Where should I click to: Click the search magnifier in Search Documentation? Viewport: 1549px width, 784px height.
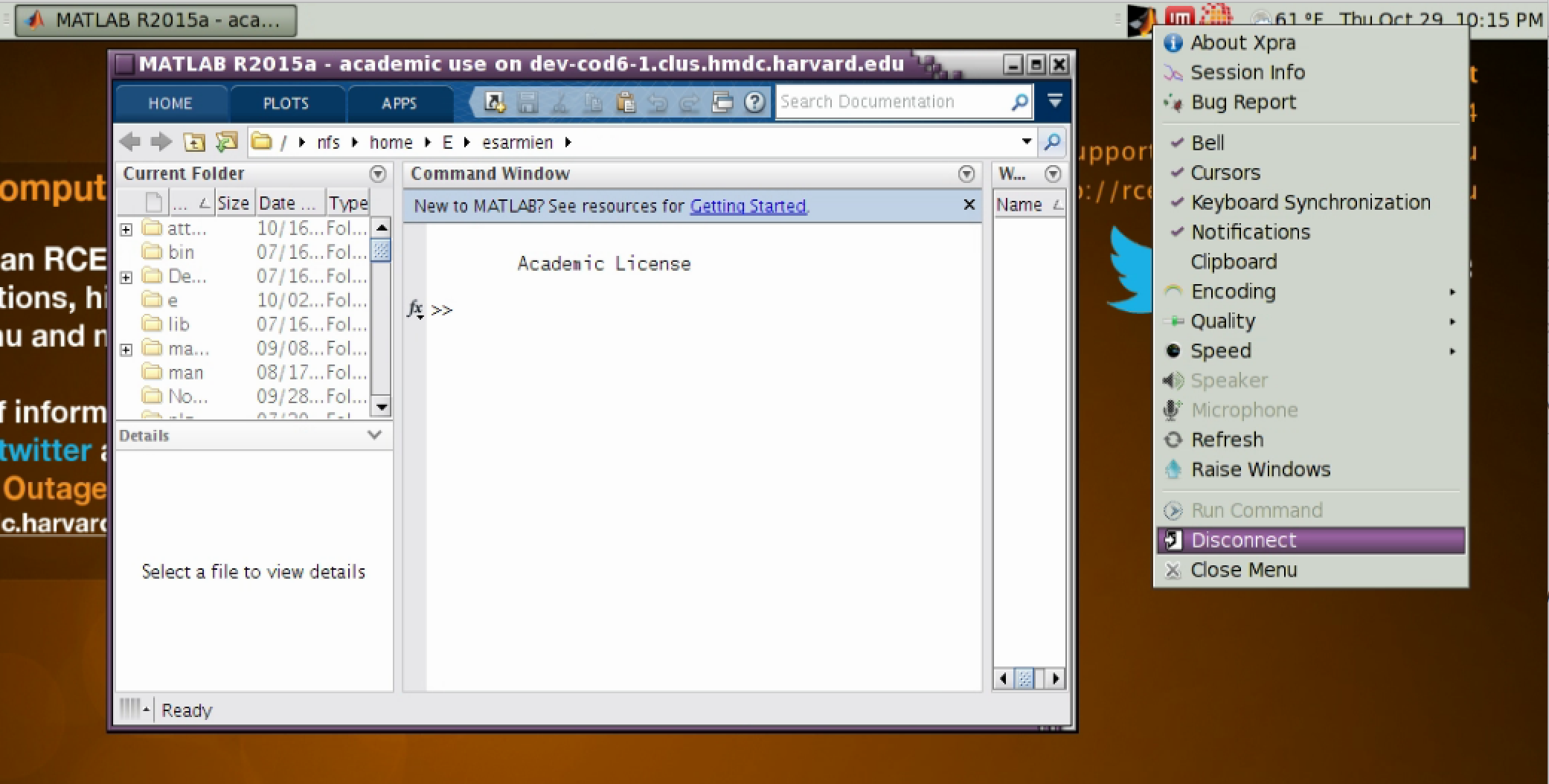pos(1019,102)
